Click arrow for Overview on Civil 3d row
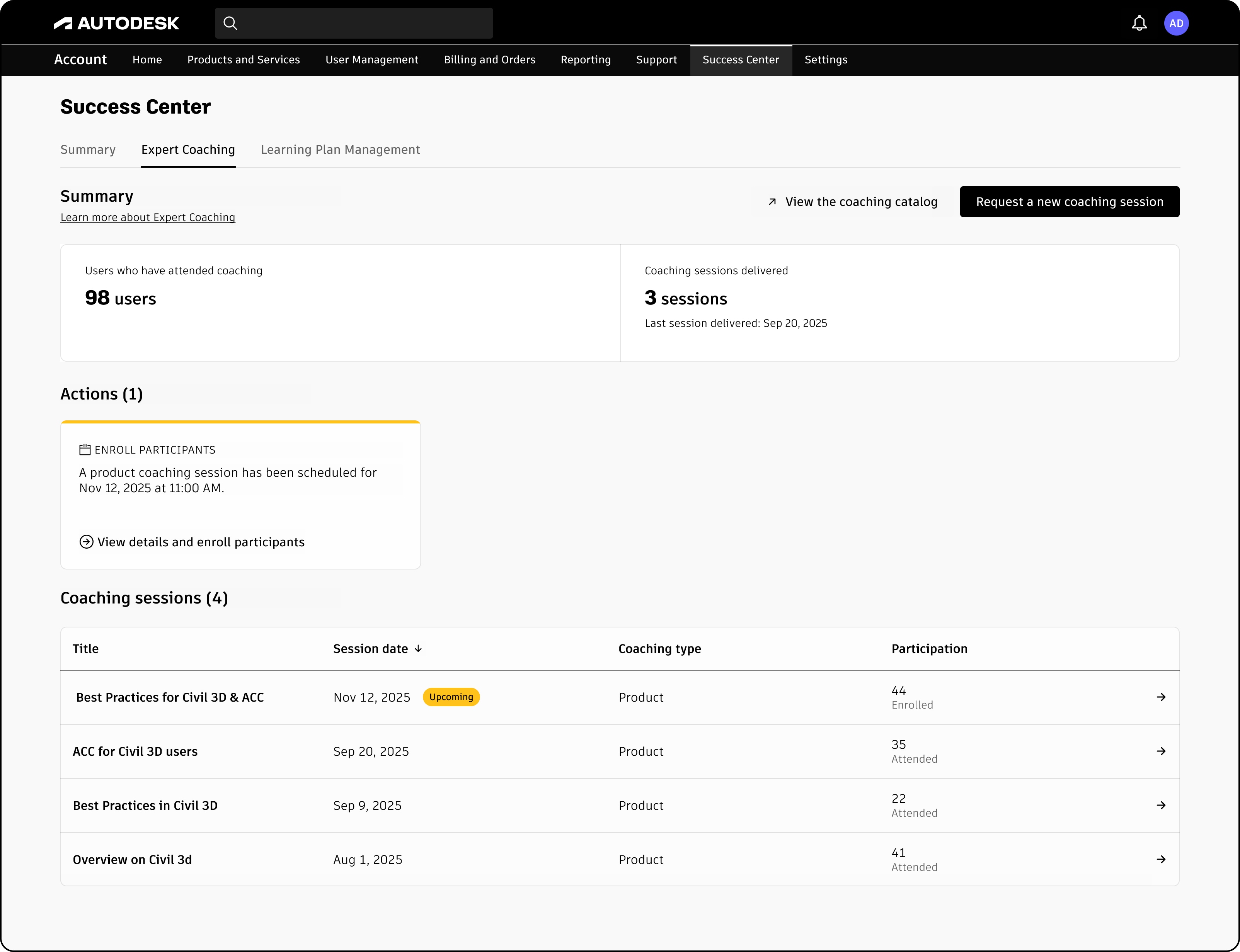The width and height of the screenshot is (1240, 952). pyautogui.click(x=1161, y=859)
